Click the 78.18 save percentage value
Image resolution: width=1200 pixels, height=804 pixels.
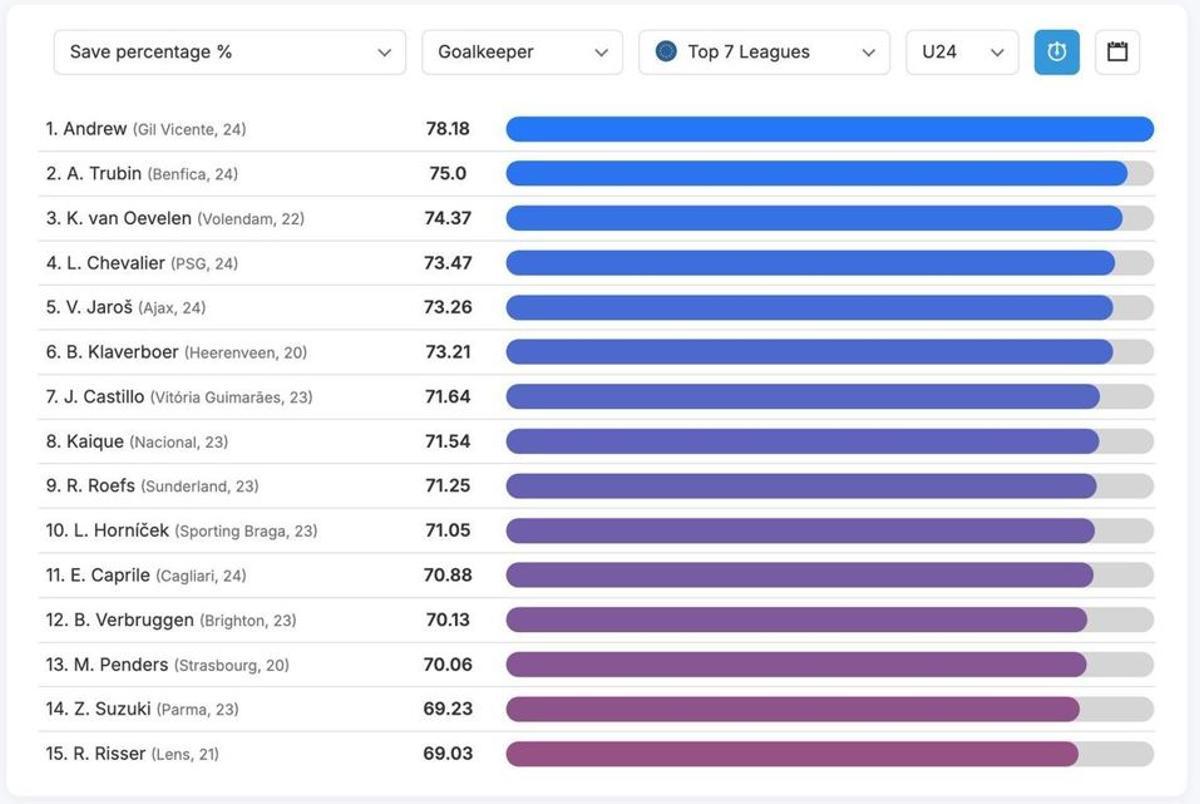448,129
